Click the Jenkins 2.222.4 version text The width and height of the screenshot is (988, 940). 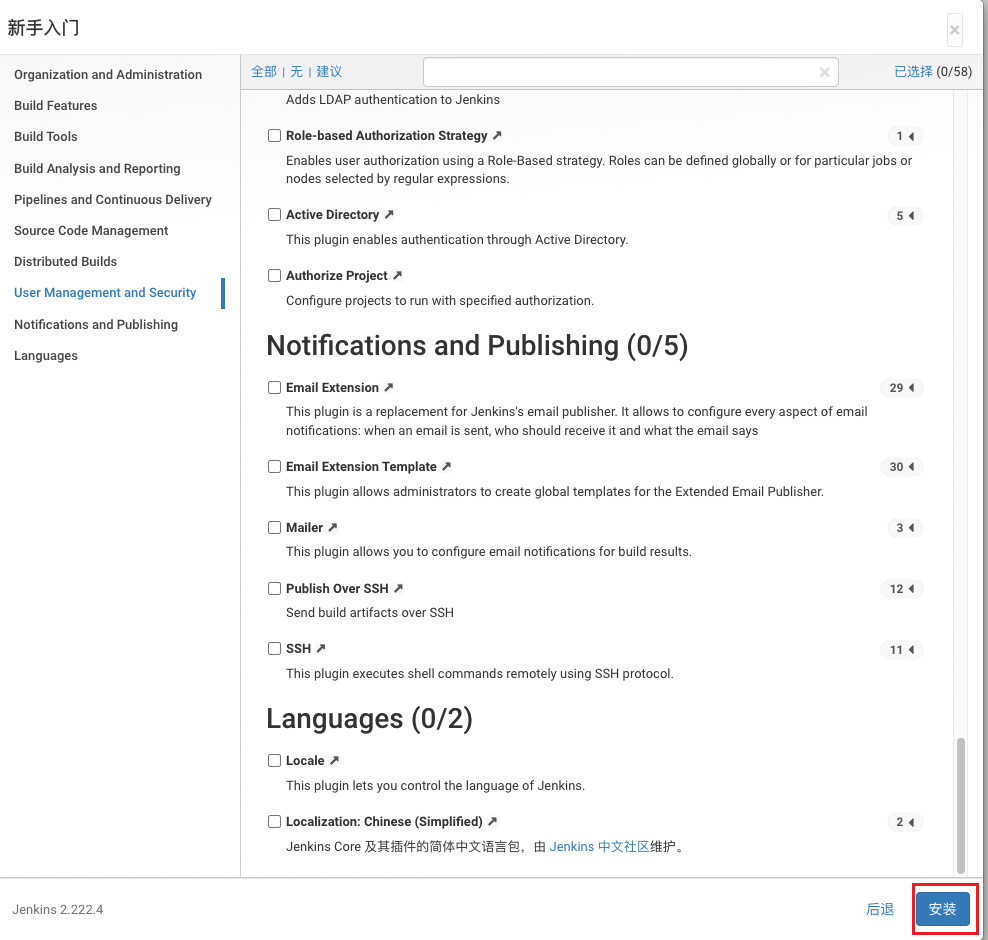pos(57,910)
